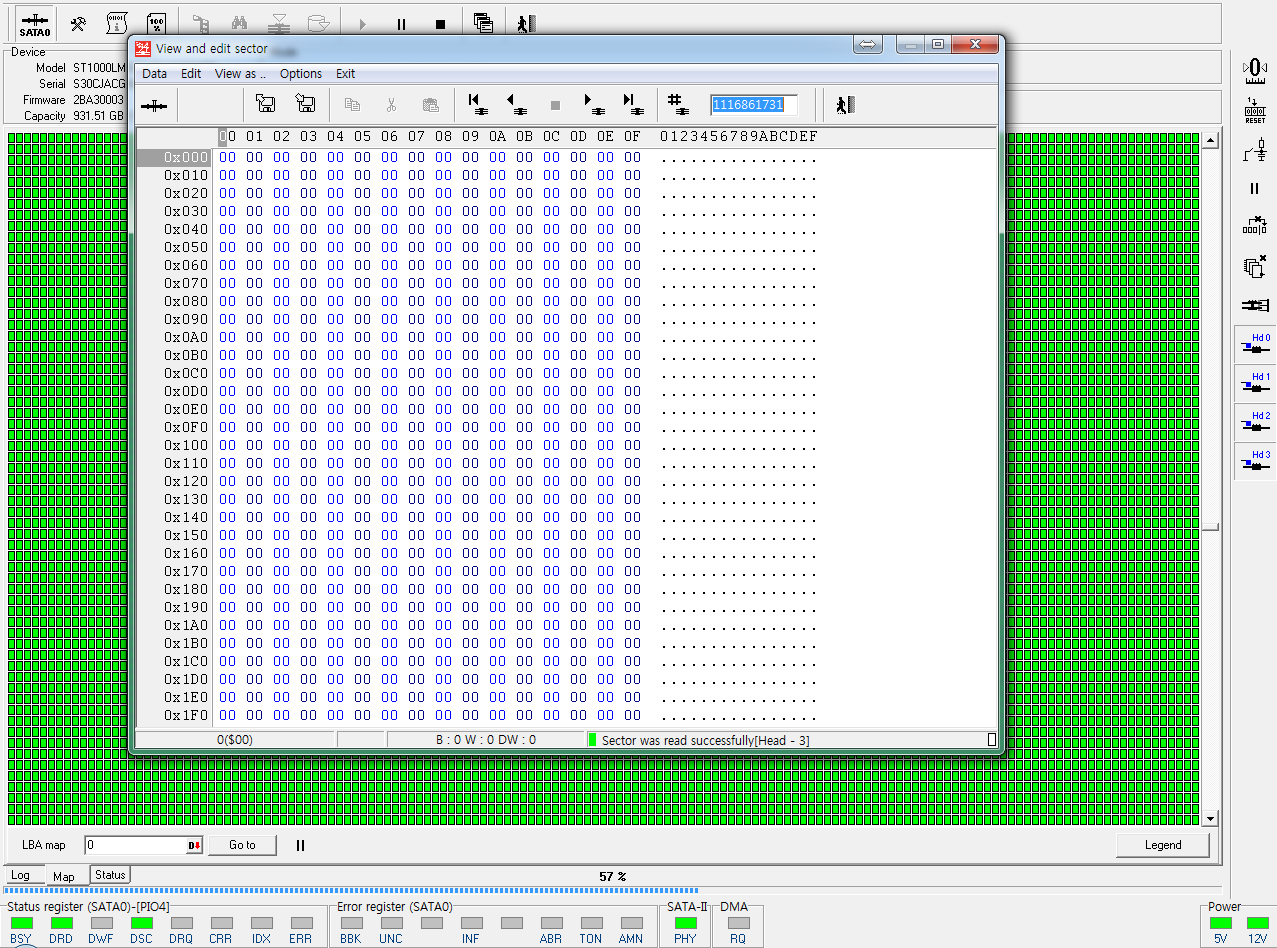1277x948 pixels.
Task: Click the RESET icon in right sidebar
Action: (1255, 109)
